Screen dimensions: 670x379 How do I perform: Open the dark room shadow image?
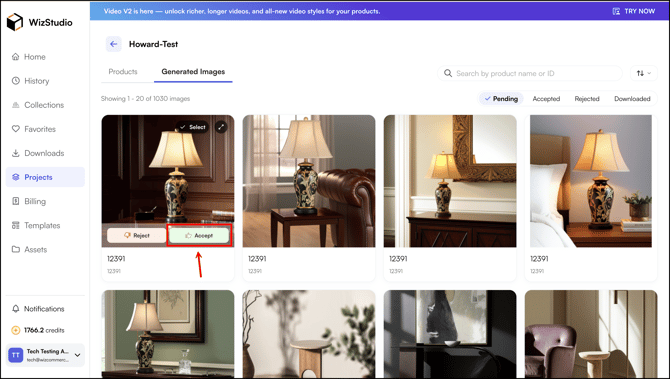pos(450,334)
